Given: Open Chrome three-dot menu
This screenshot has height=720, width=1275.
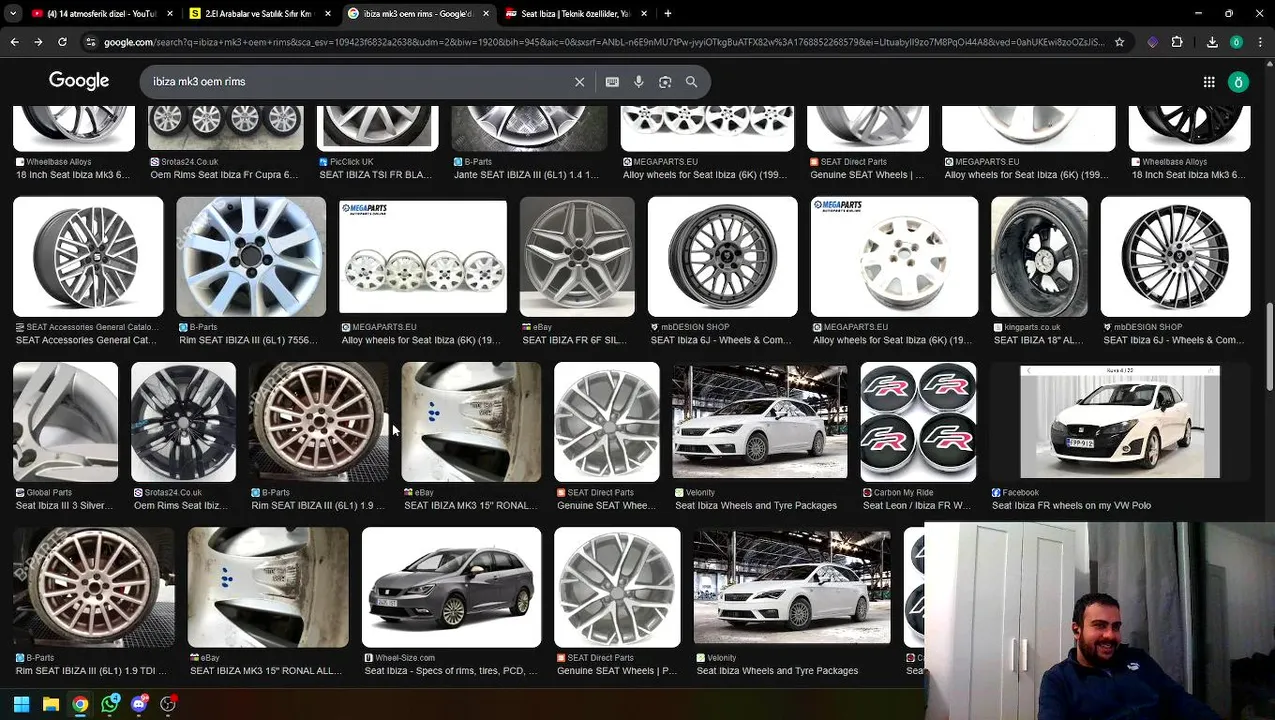Looking at the screenshot, I should (1259, 42).
